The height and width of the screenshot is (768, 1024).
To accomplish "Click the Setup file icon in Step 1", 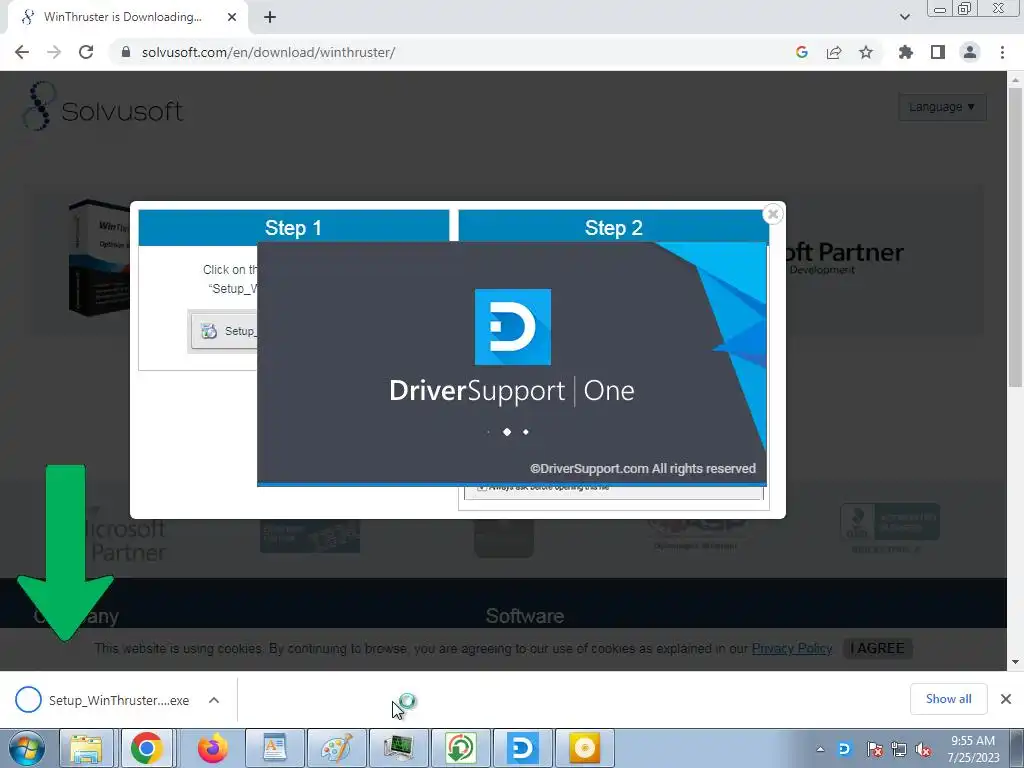I will [209, 331].
